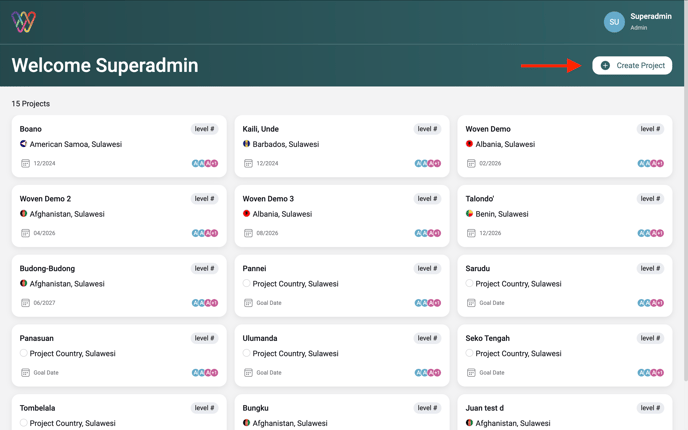Click the level # badge on Juan test d
Image resolution: width=688 pixels, height=430 pixels.
[650, 408]
